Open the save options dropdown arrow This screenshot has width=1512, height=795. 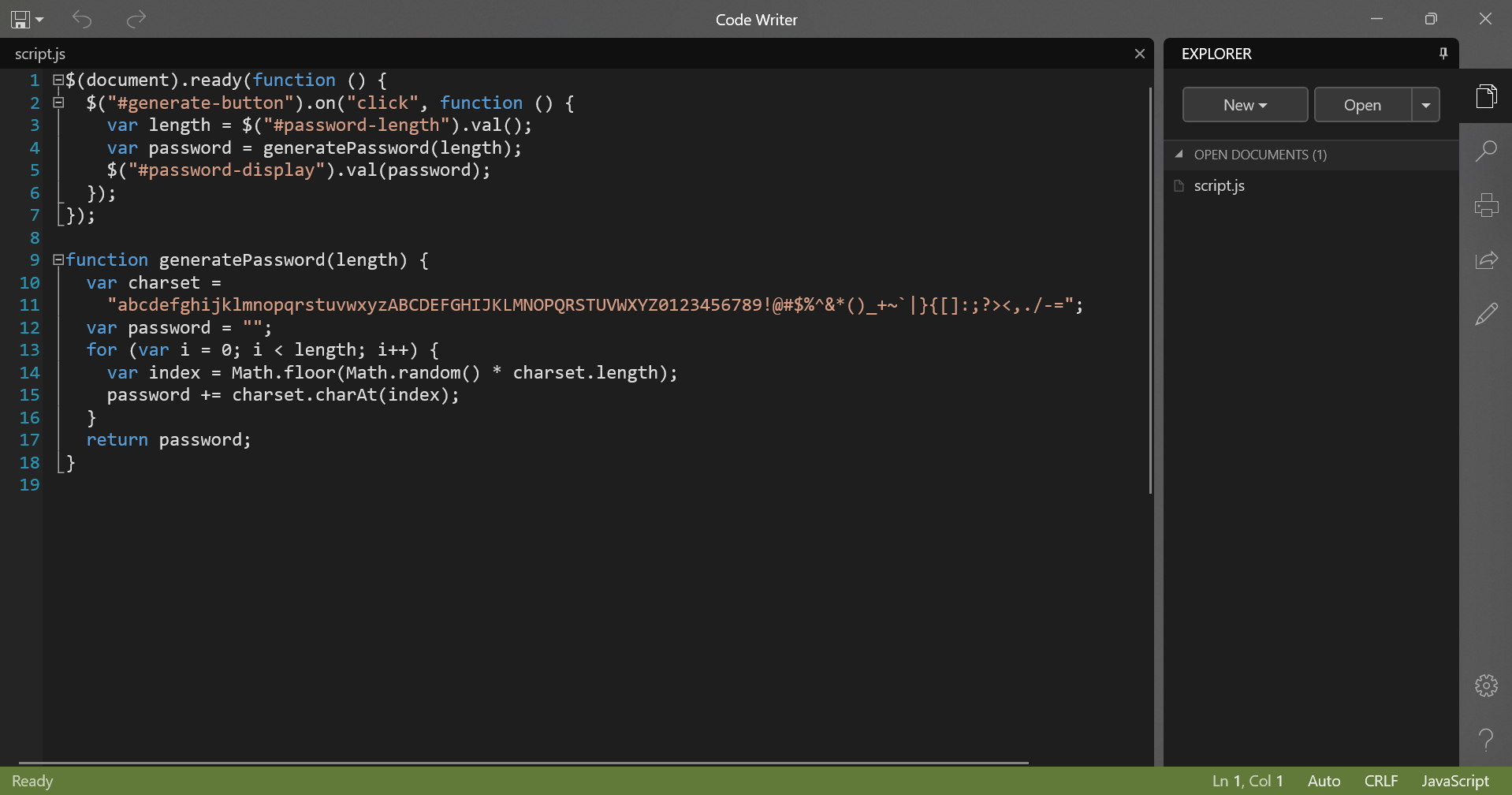38,20
